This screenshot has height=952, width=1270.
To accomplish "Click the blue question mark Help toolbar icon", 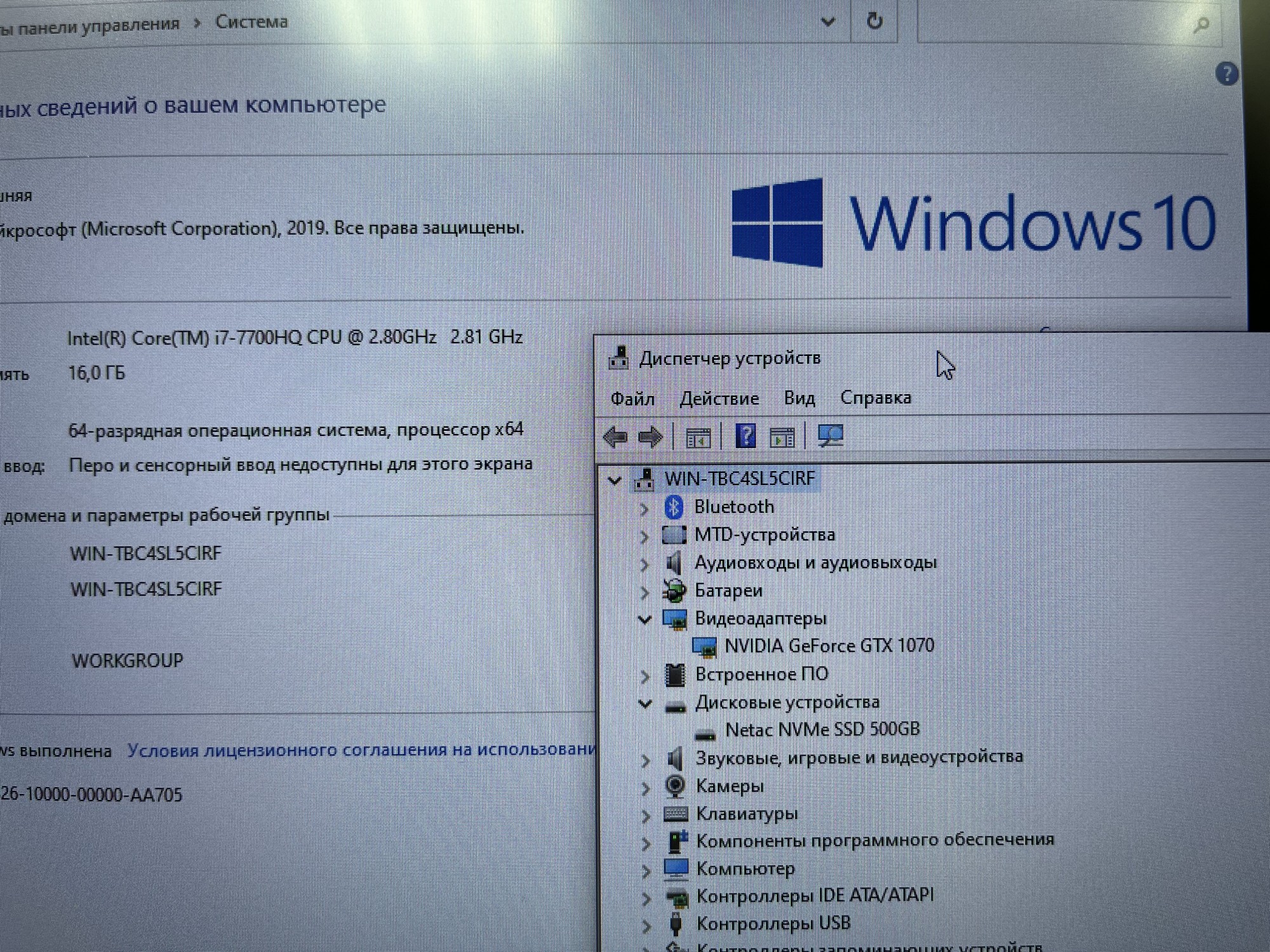I will [745, 437].
